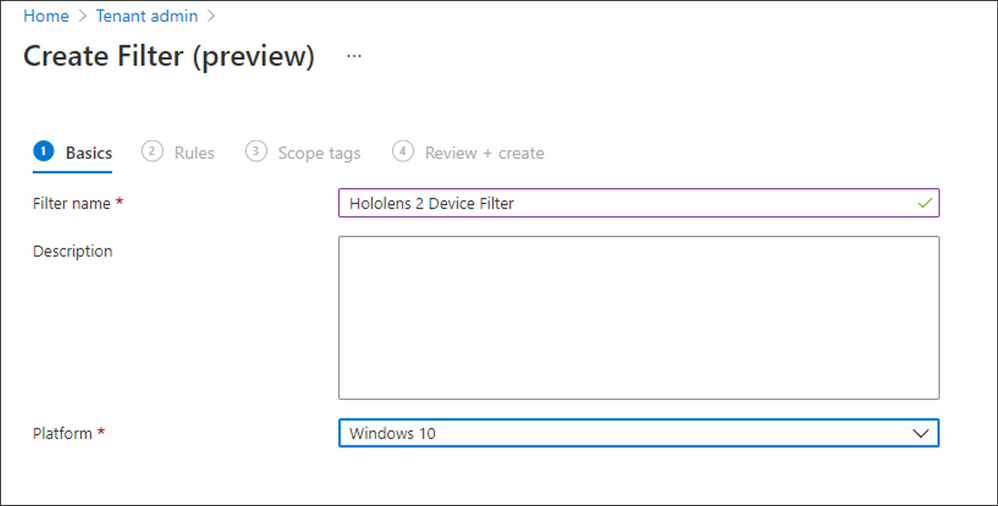Open the Review + create tab
The image size is (998, 506).
[468, 153]
